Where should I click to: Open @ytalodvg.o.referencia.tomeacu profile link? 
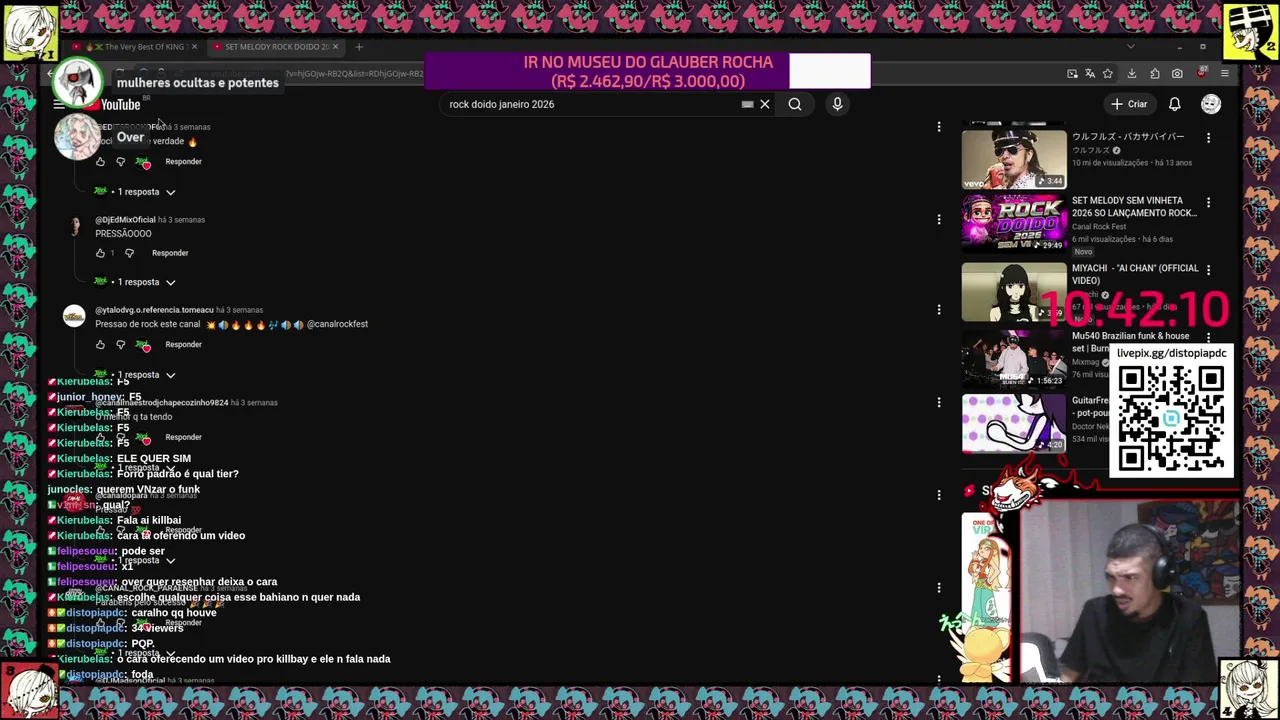(154, 310)
